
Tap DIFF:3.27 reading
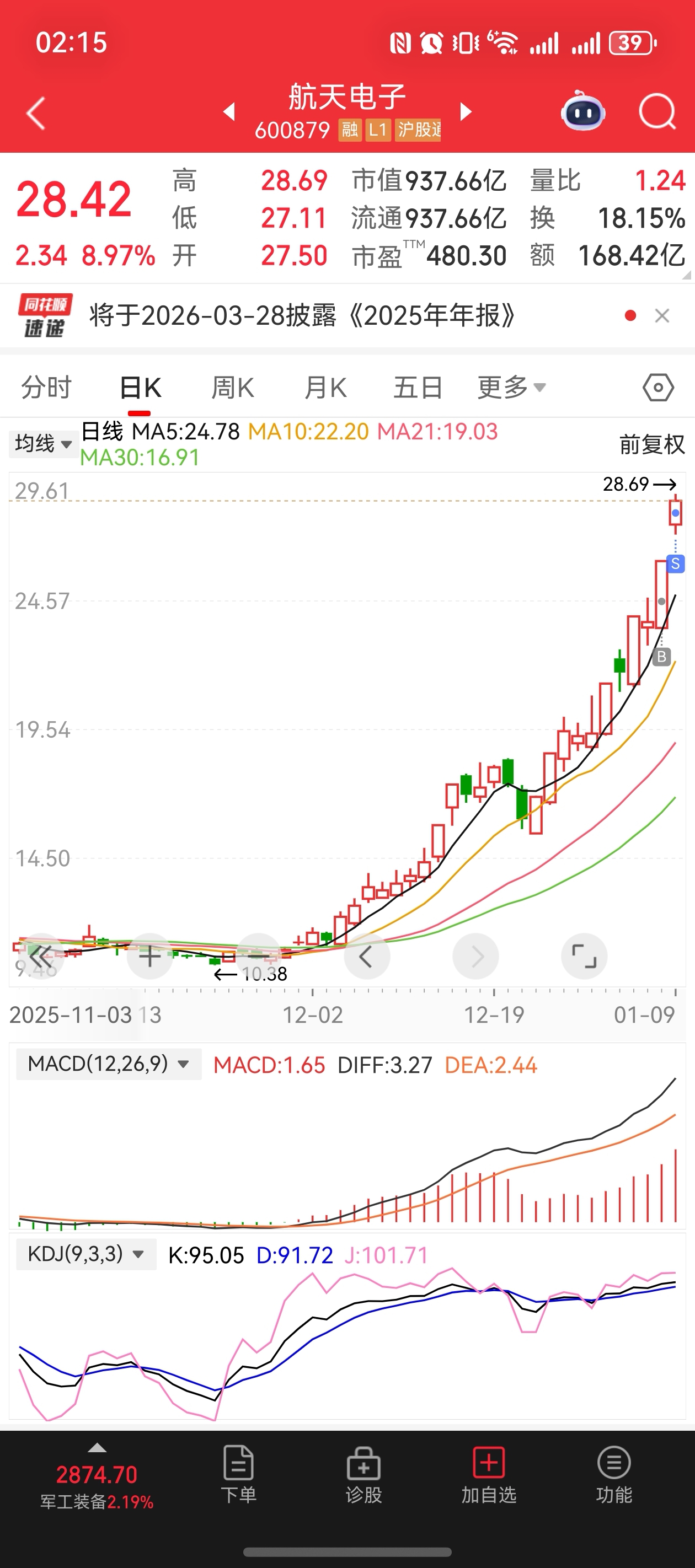[385, 1065]
